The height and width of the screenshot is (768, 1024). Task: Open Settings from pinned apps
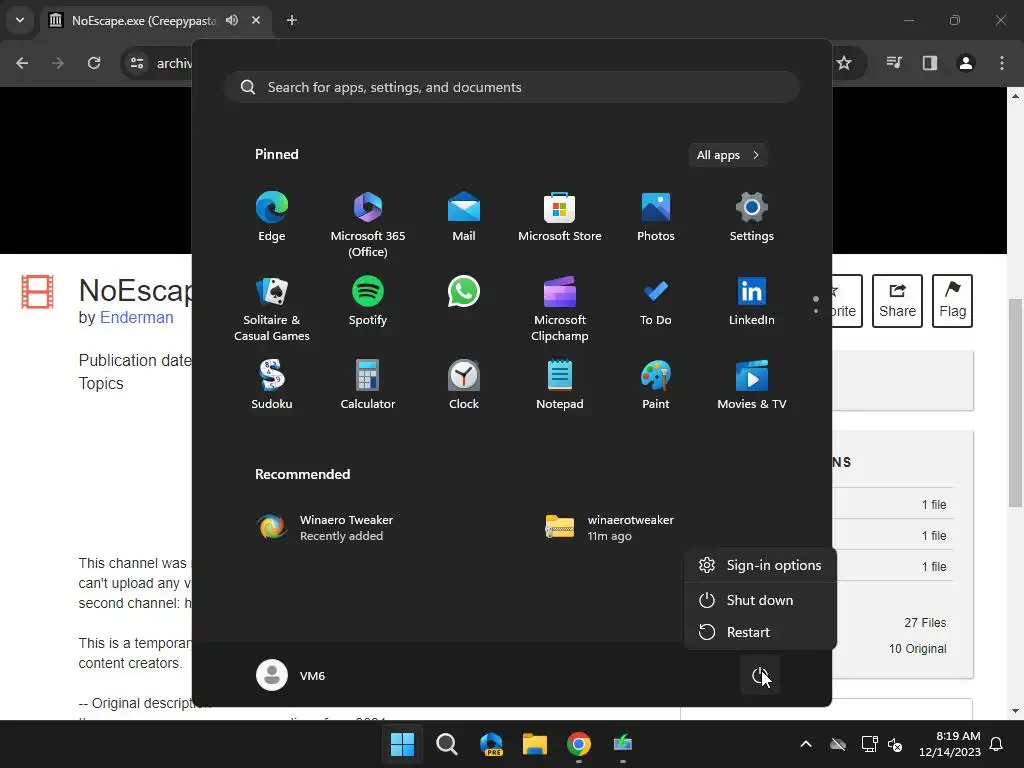[752, 217]
